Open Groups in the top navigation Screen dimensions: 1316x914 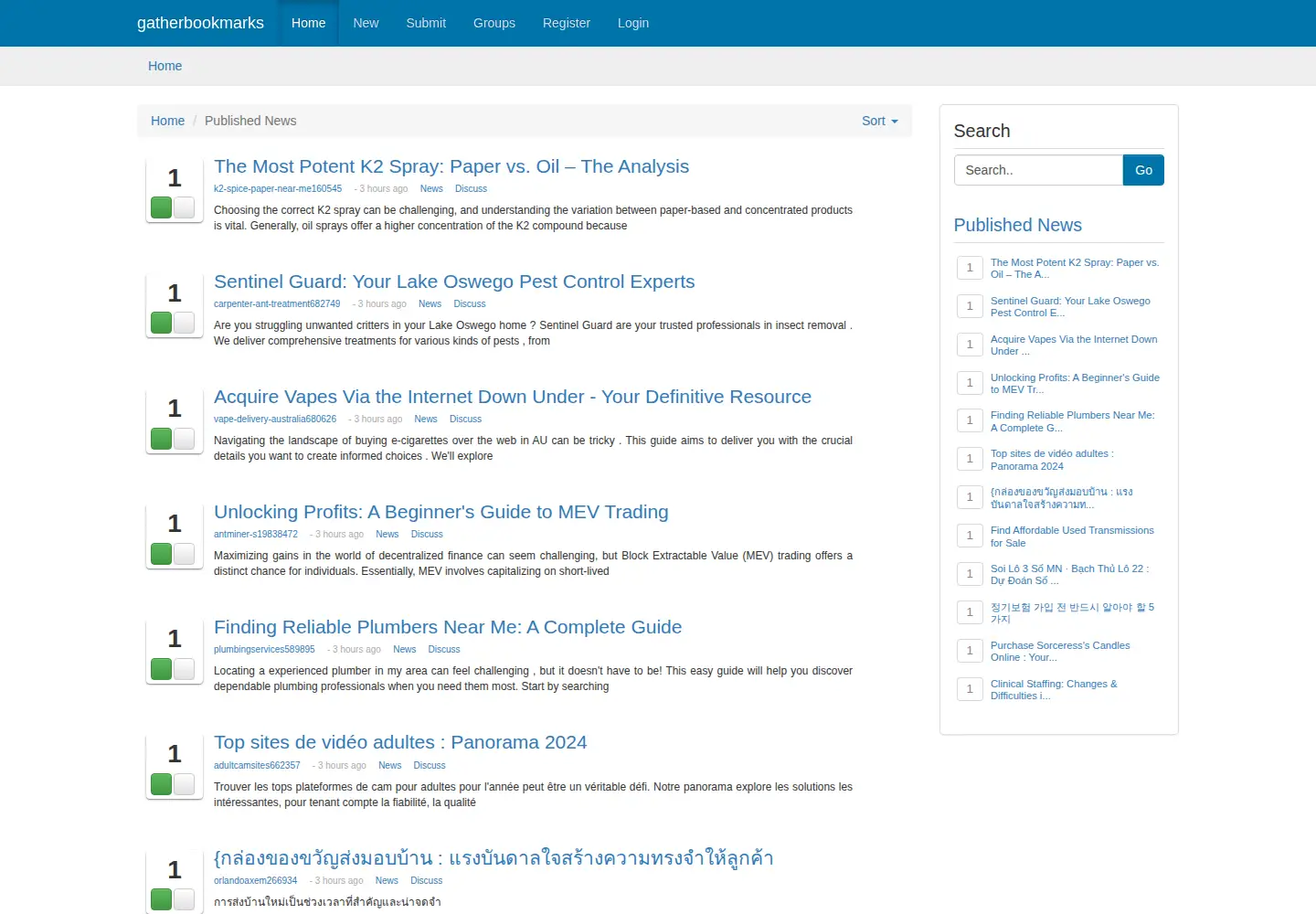coord(494,23)
